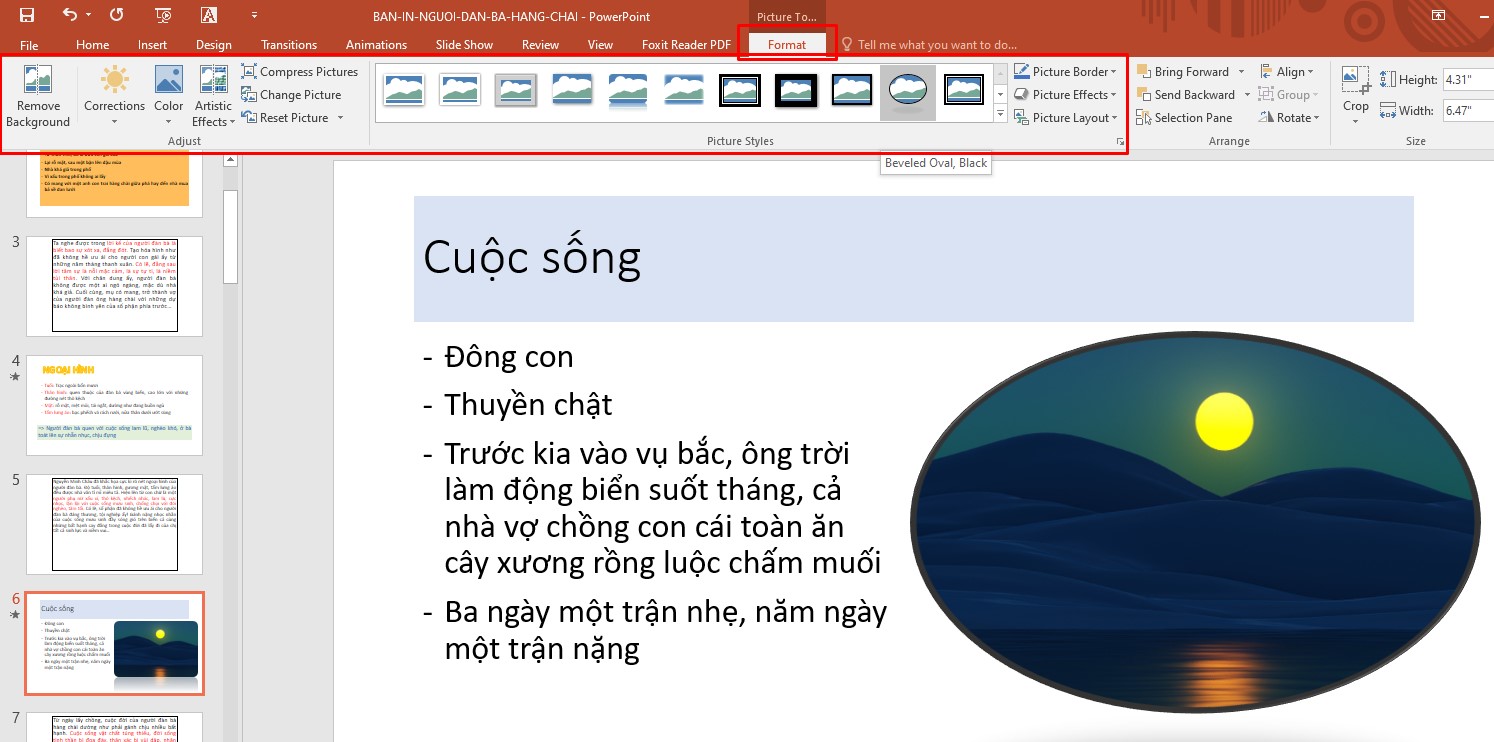Expand the Reset Picture dropdown
1494x742 pixels.
pyautogui.click(x=338, y=118)
